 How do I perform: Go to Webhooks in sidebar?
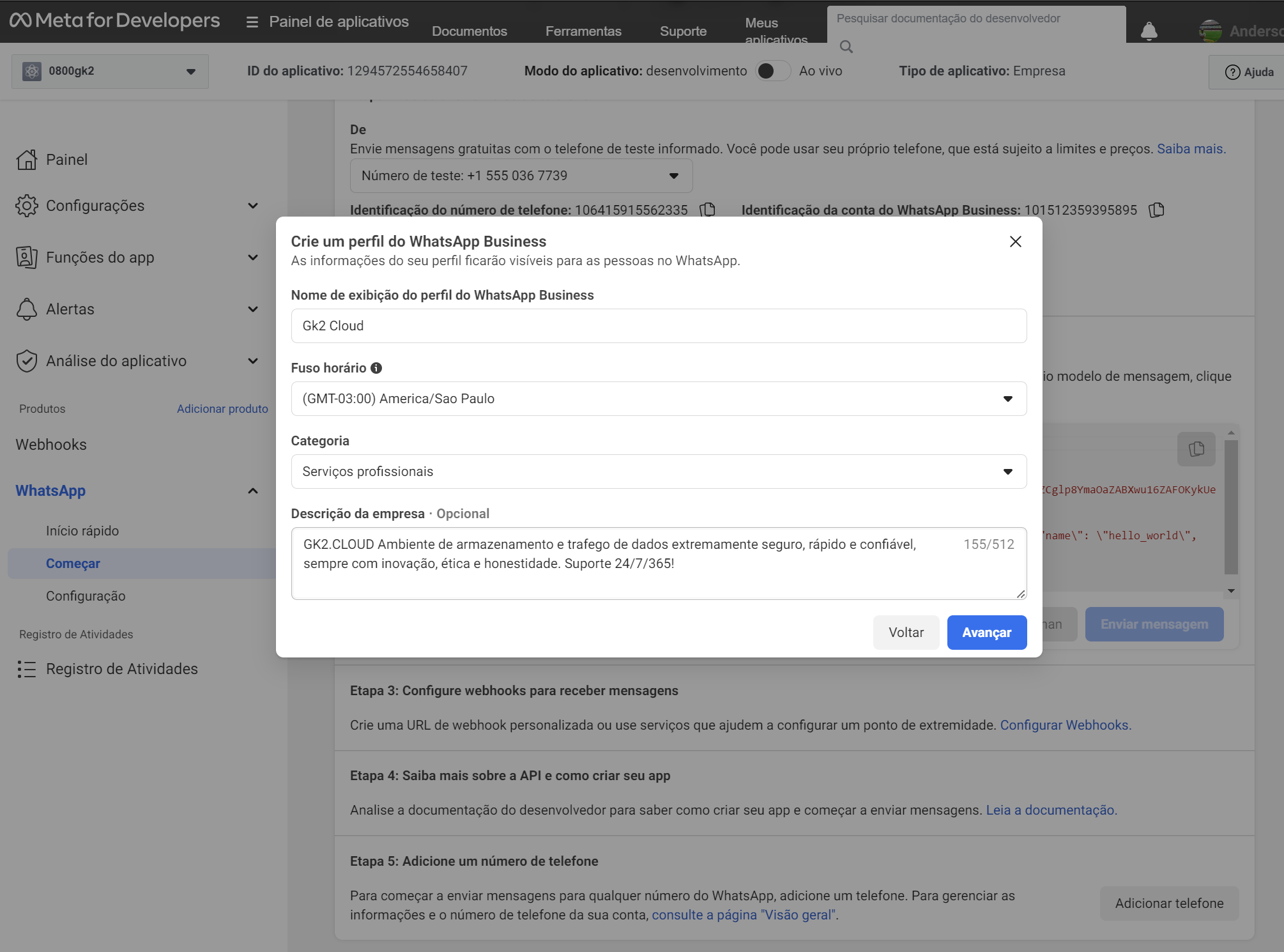click(51, 445)
